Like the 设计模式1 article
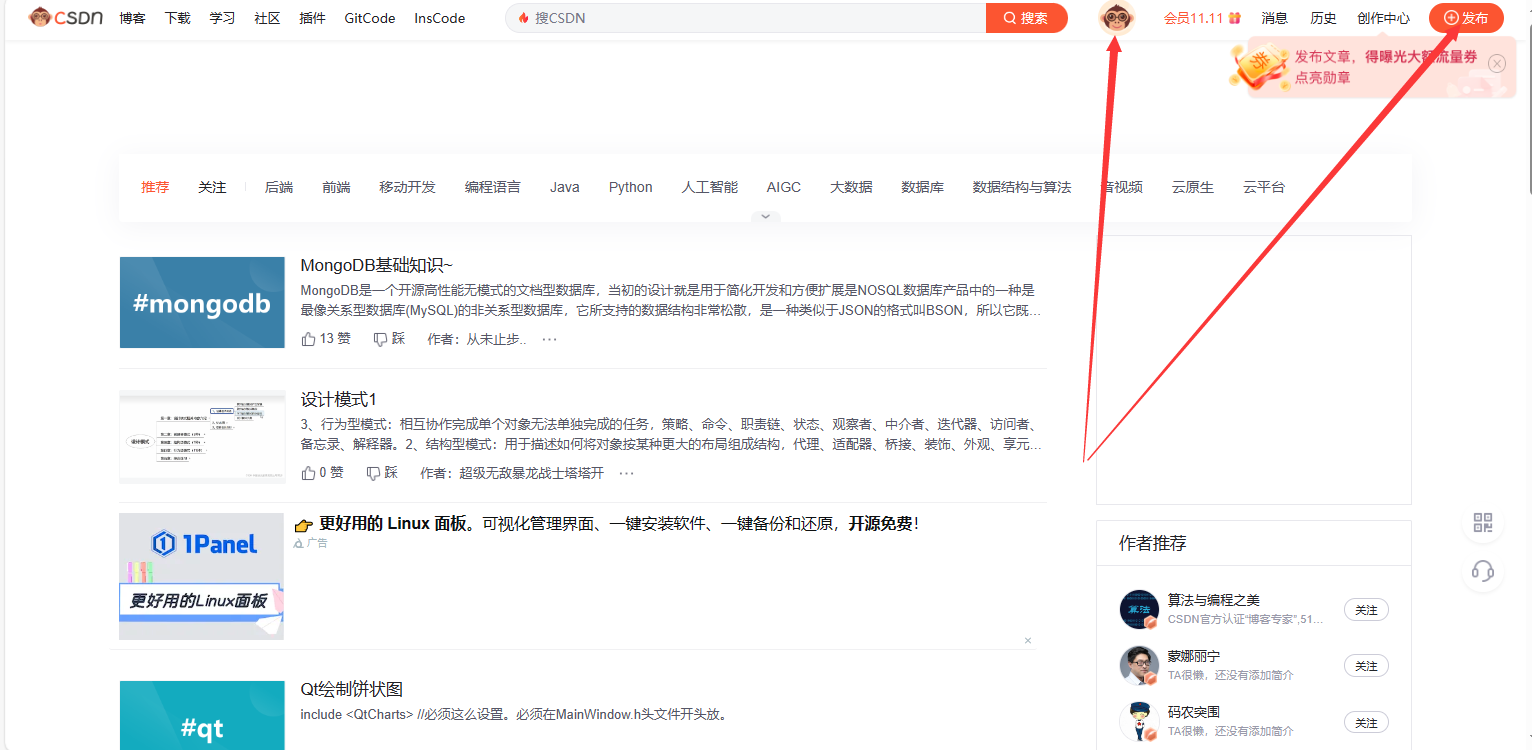This screenshot has height=750, width=1532. (322, 473)
